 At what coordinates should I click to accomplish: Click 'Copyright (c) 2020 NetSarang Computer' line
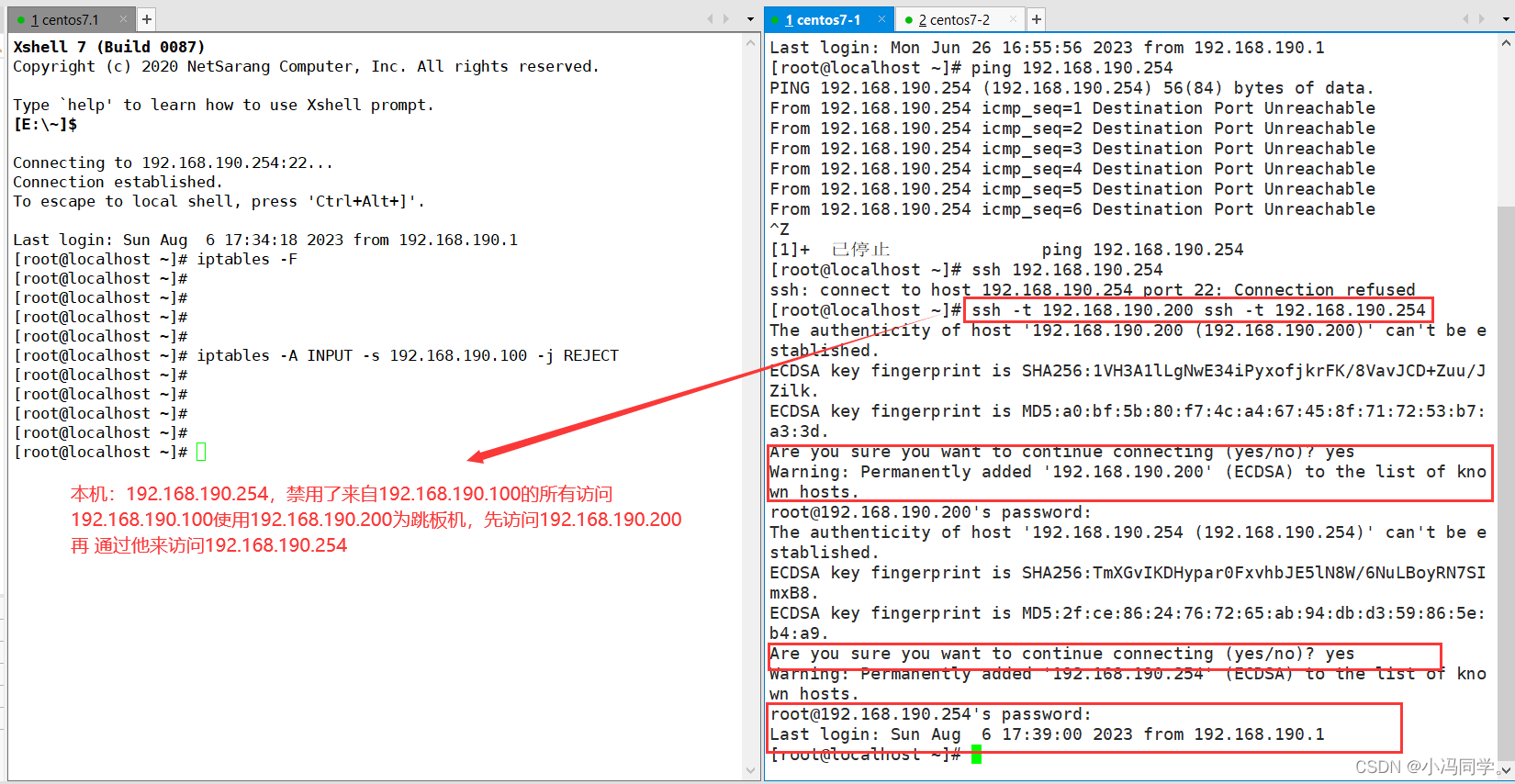[306, 66]
